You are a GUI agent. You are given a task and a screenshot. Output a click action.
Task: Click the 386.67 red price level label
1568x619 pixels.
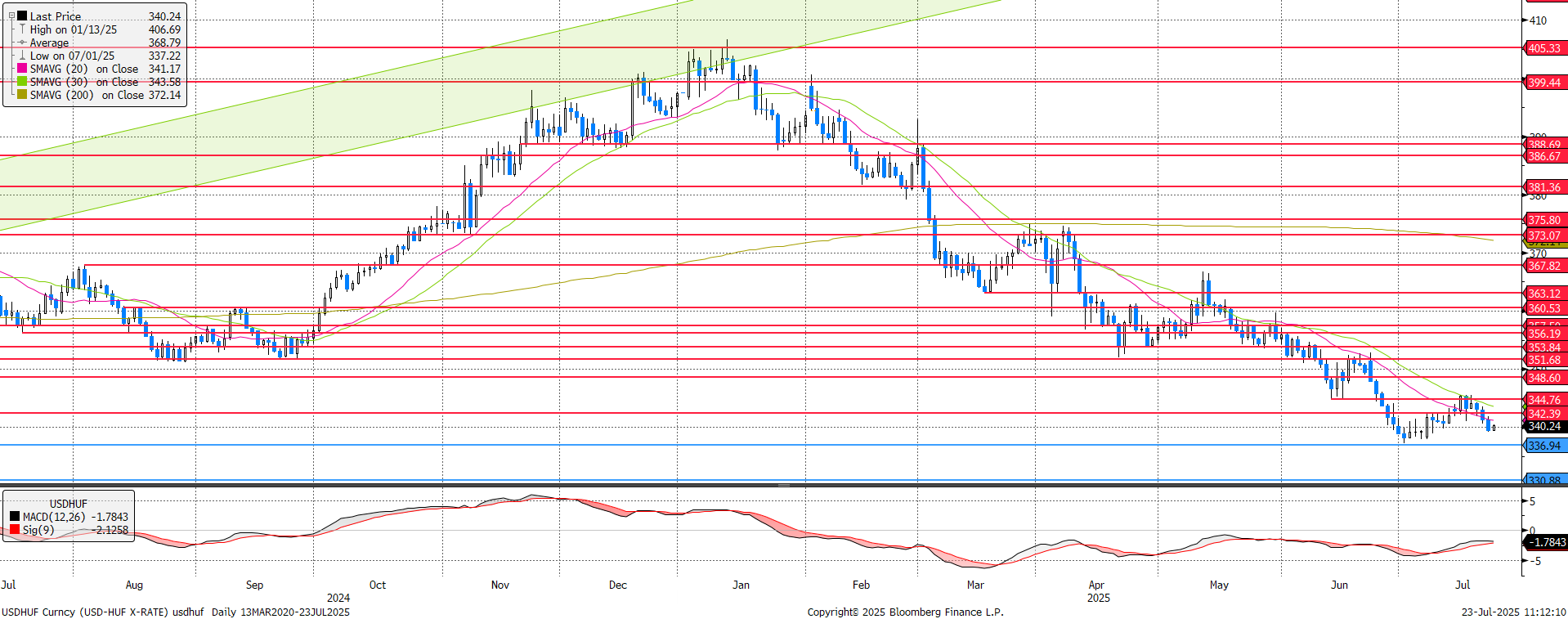(x=1545, y=156)
